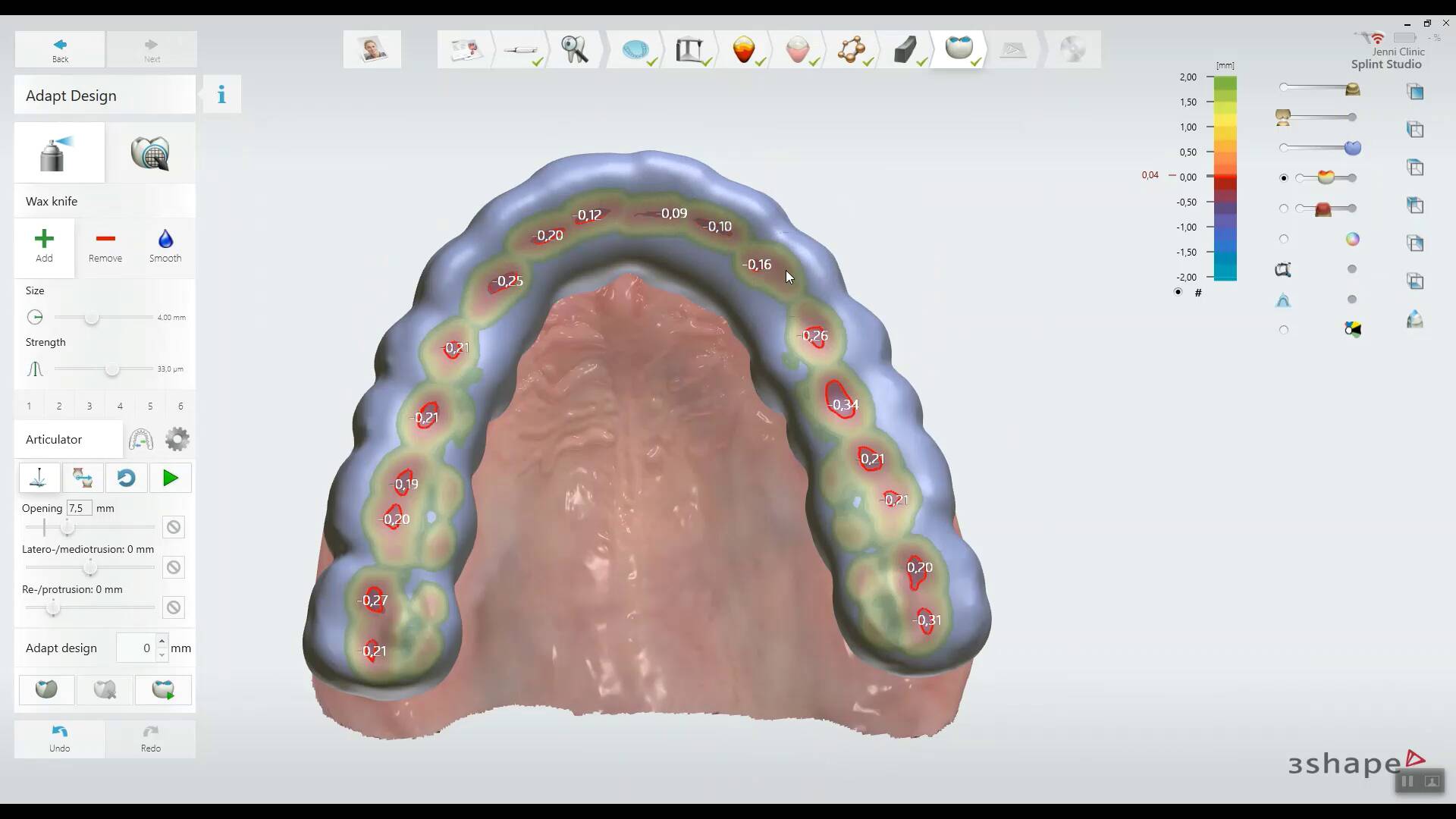The image size is (1456, 819).
Task: Open the patient photo thumbnail
Action: pos(372,50)
